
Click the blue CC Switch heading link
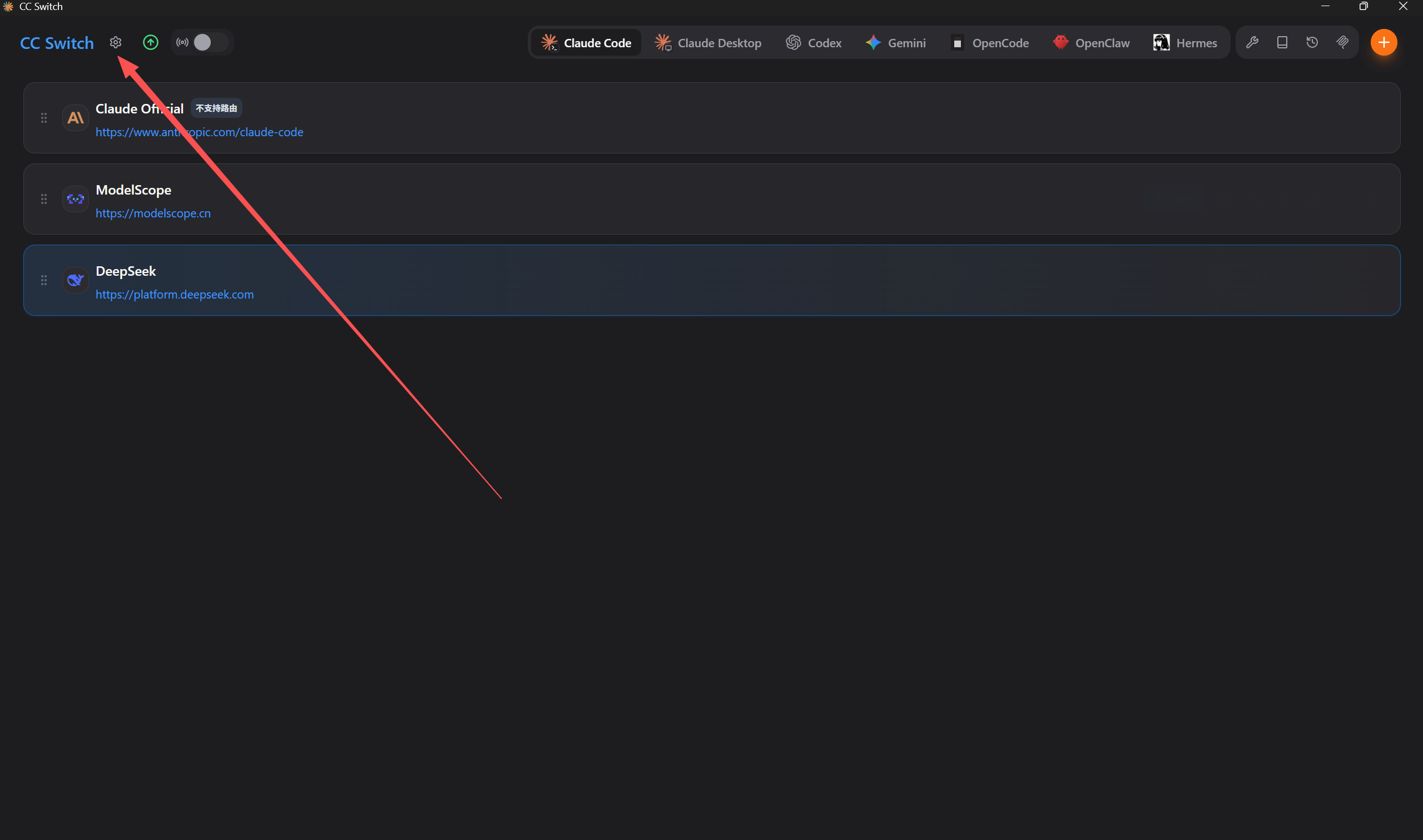tap(57, 43)
